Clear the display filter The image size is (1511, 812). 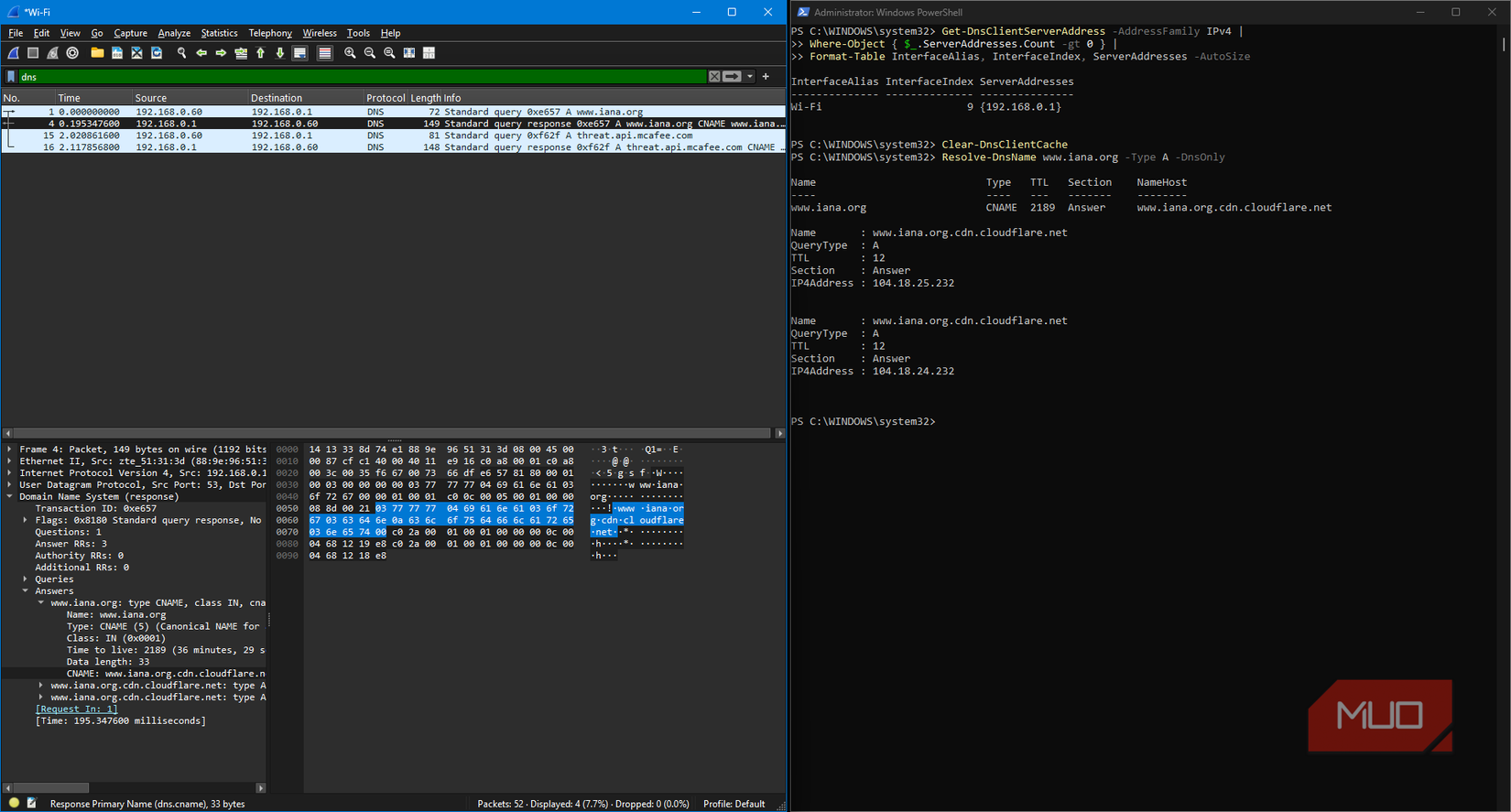coord(714,77)
